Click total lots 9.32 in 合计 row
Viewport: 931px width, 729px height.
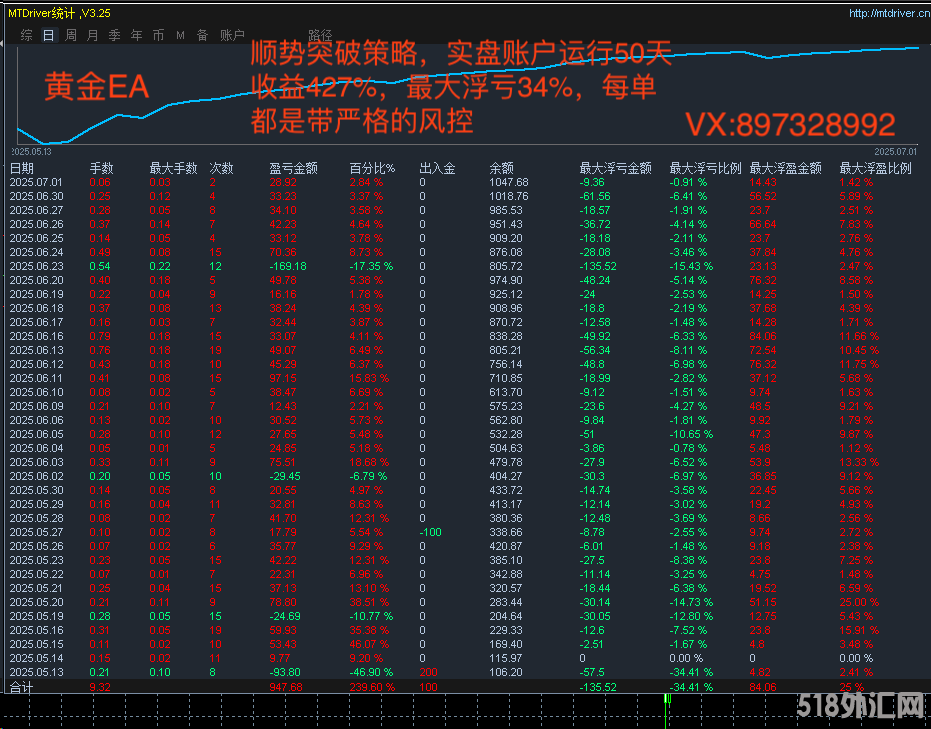point(100,687)
